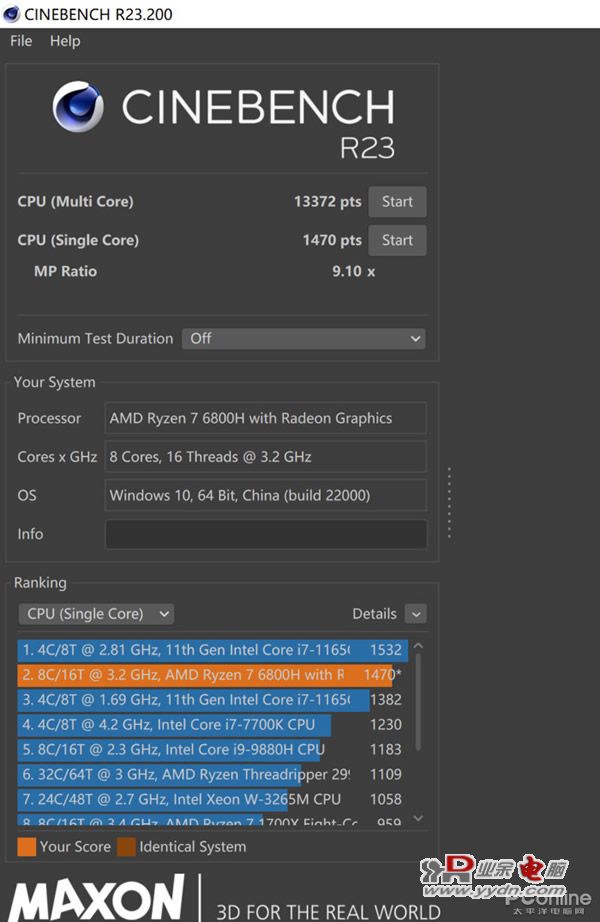Start the CPU Single Core test
Viewport: 600px width, 922px height.
397,240
